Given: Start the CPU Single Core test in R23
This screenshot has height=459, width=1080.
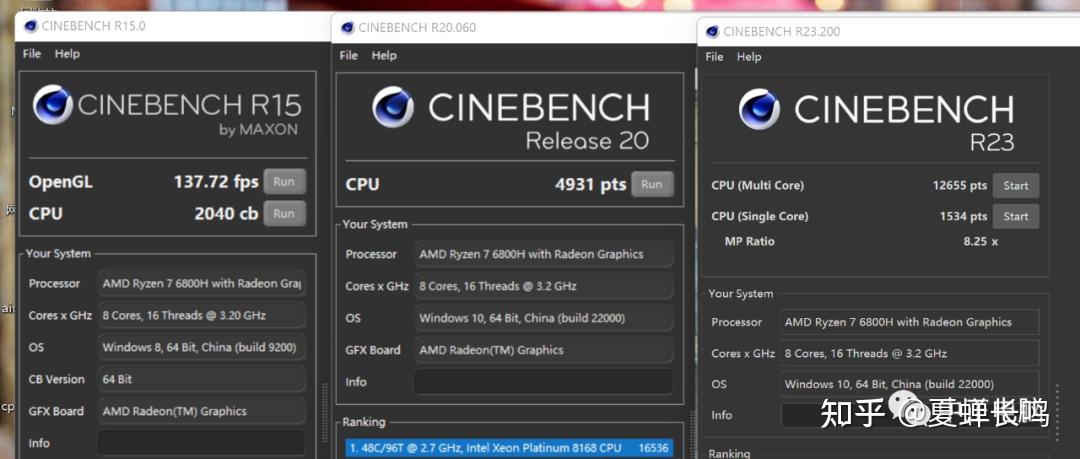Looking at the screenshot, I should tap(1015, 216).
